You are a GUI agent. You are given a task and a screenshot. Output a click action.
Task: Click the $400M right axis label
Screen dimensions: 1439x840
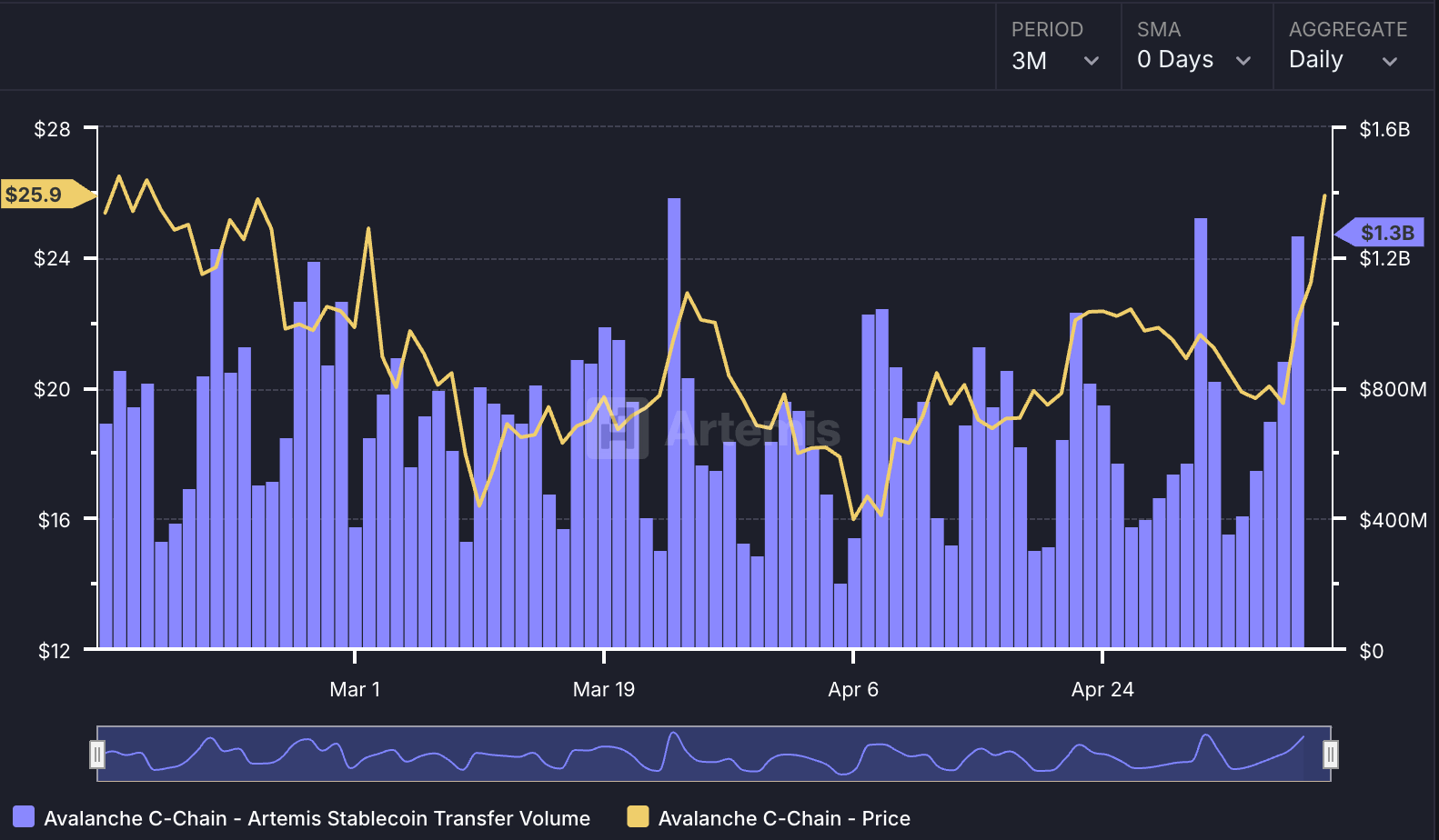click(1393, 519)
